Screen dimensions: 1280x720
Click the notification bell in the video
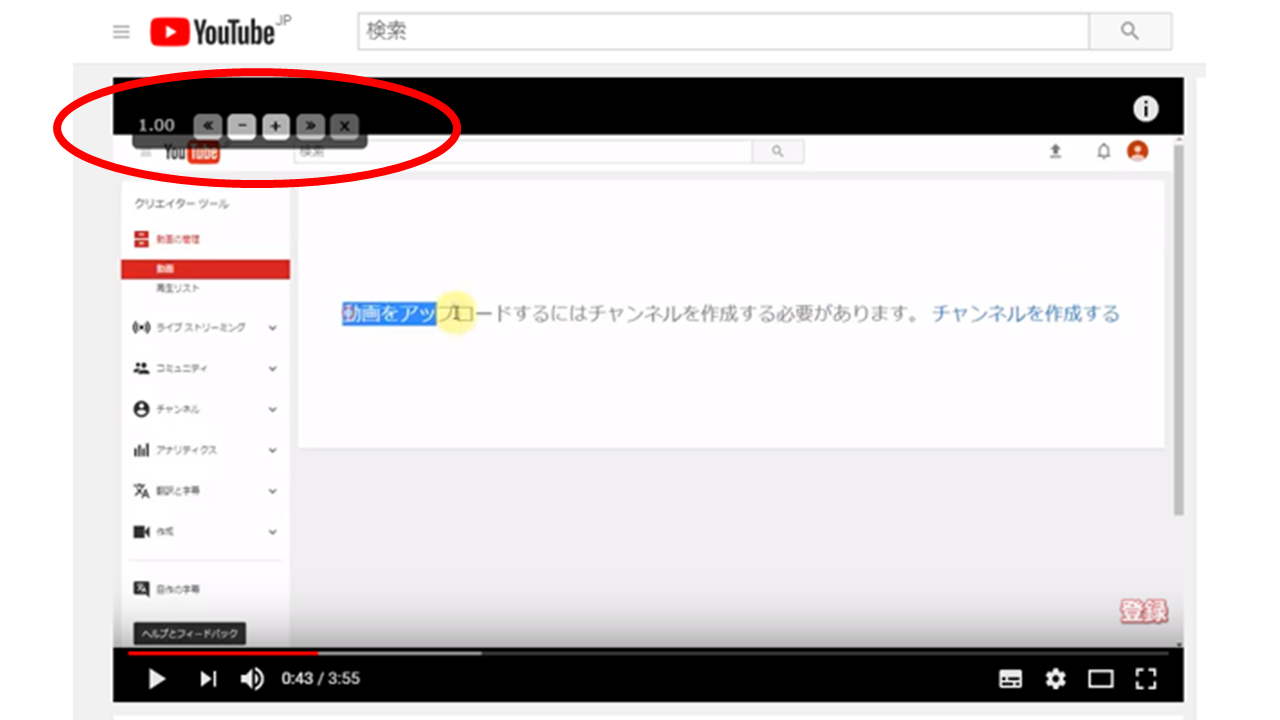pyautogui.click(x=1104, y=152)
